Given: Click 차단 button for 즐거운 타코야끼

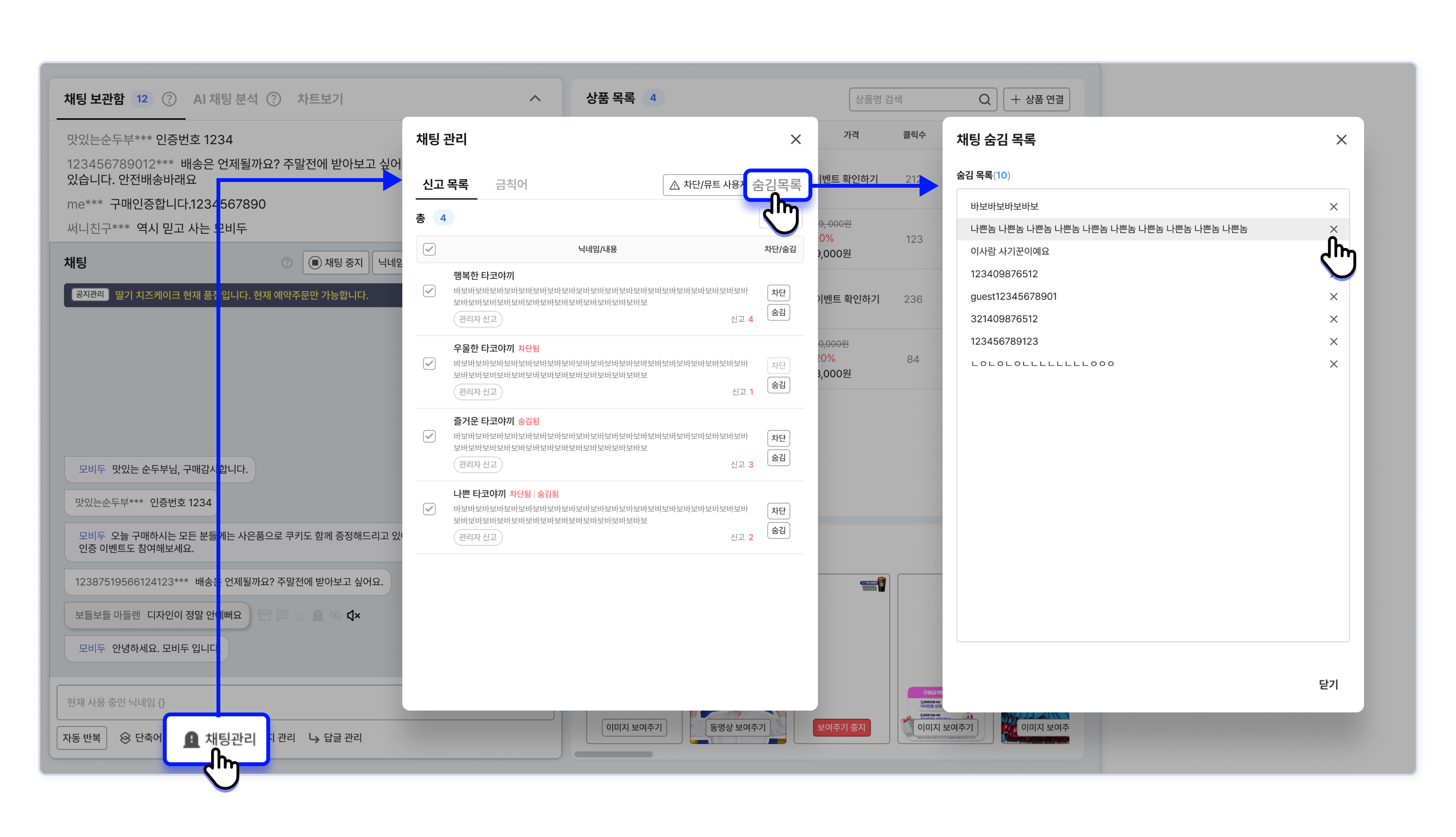Looking at the screenshot, I should coord(778,438).
